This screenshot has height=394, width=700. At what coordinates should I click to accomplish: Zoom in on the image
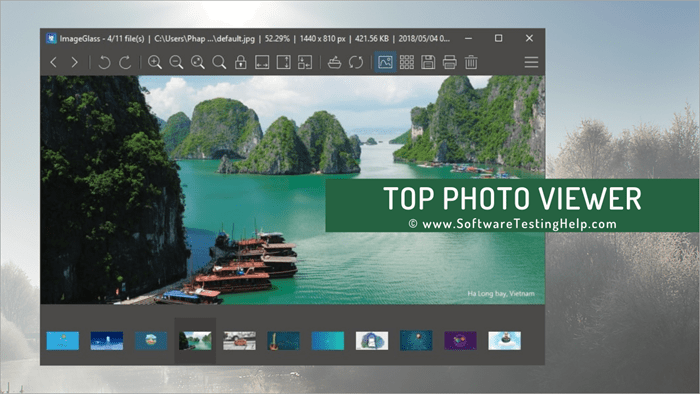154,62
